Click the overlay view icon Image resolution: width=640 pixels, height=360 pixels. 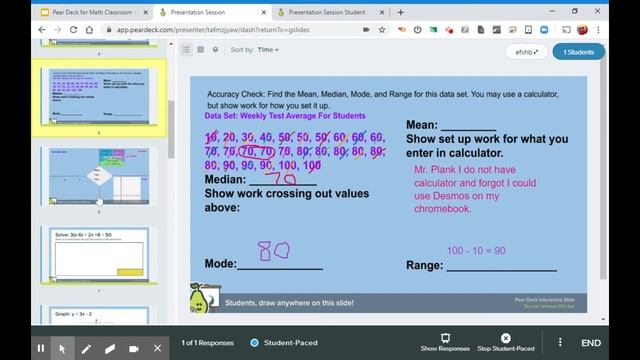click(215, 49)
